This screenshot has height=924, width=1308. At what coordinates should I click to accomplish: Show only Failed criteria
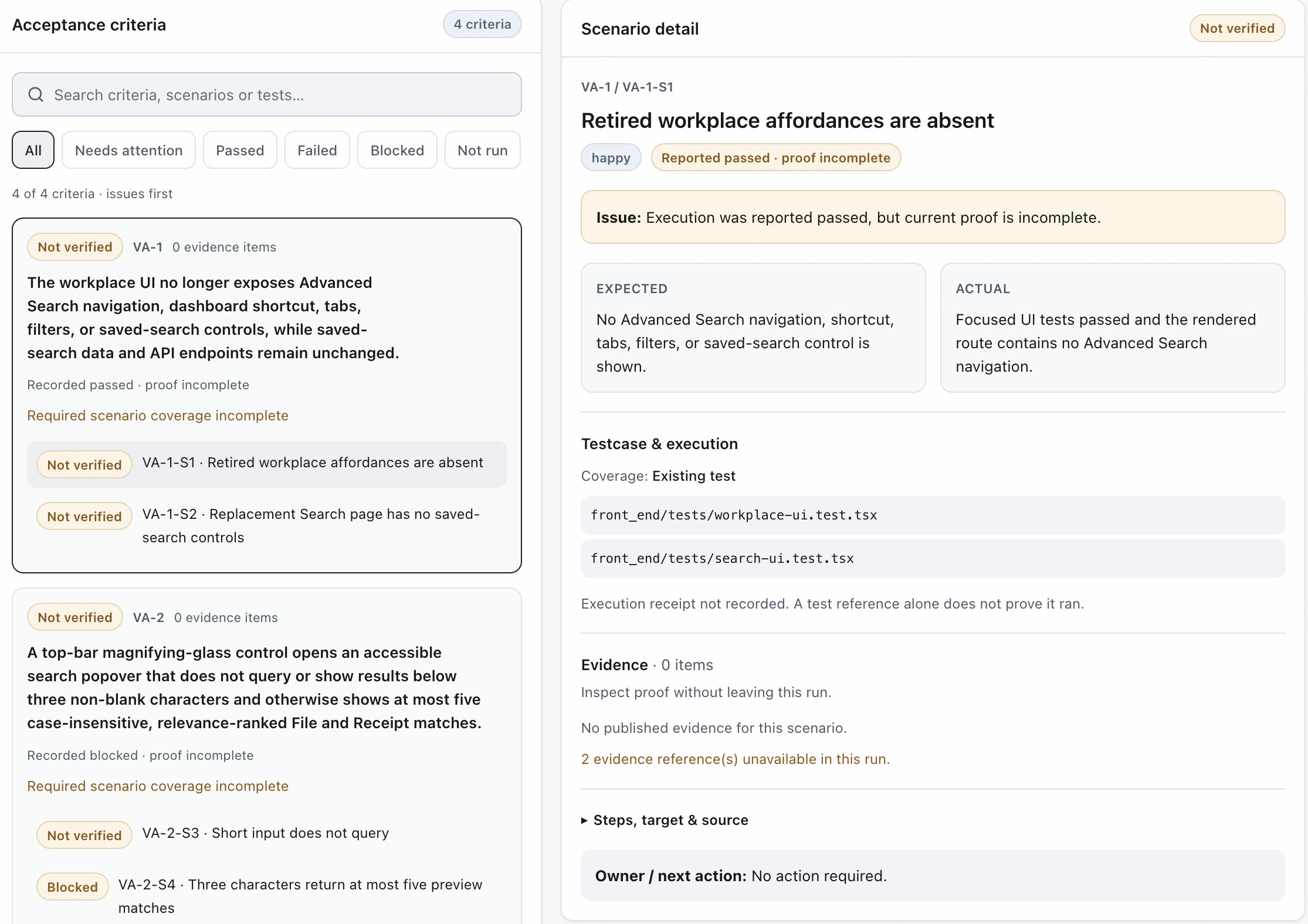click(317, 150)
